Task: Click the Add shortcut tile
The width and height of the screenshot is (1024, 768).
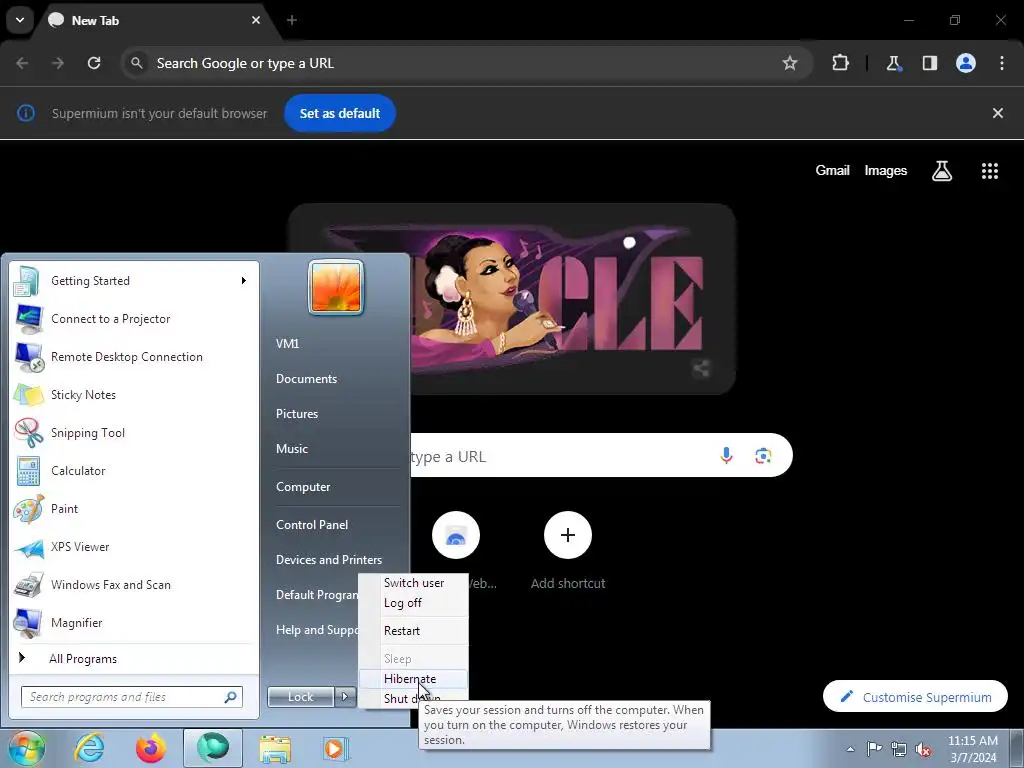Action: [568, 551]
